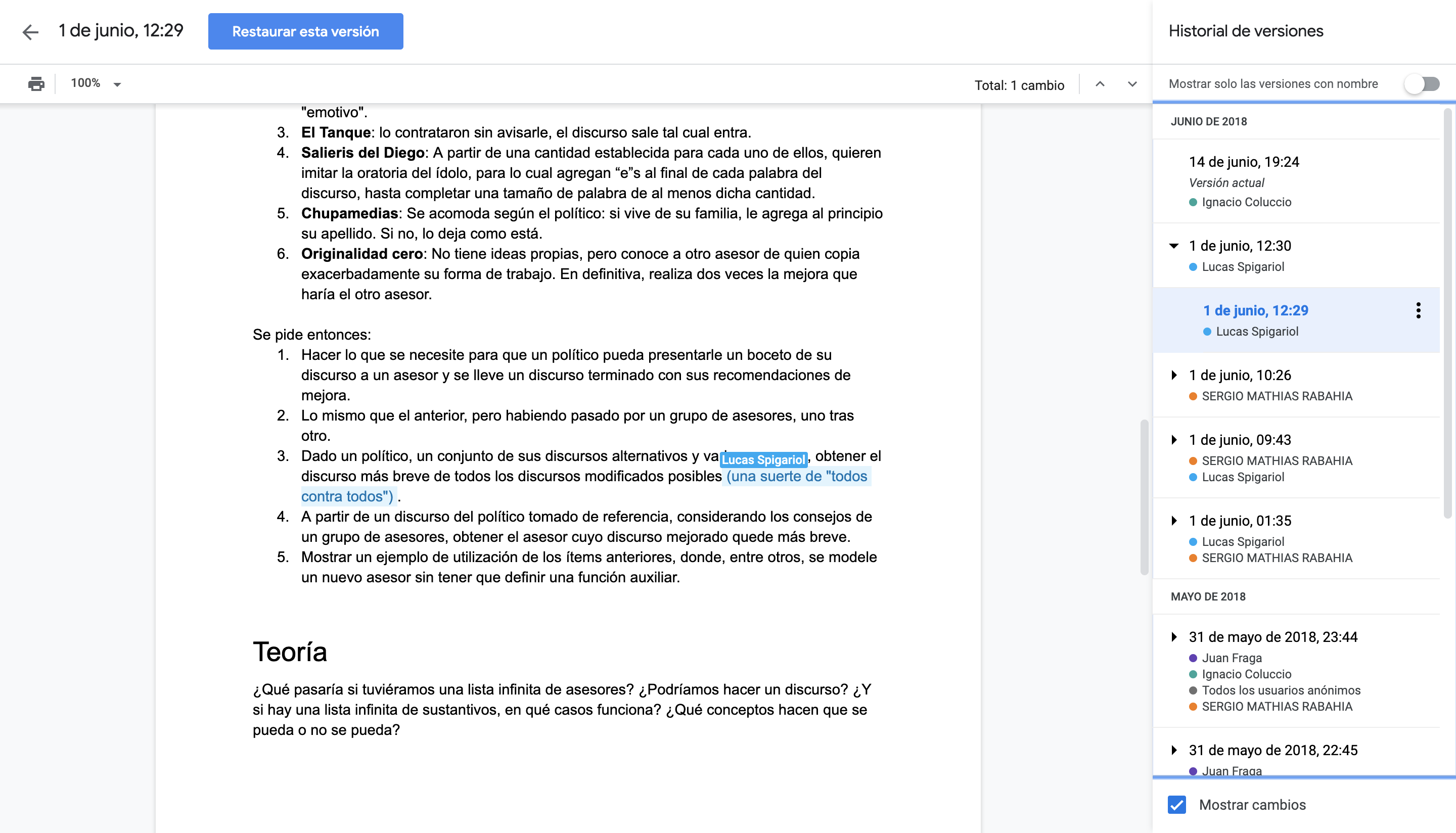The image size is (1456, 833).
Task: Uncheck Mostrar cambios checkbox
Action: (x=1177, y=804)
